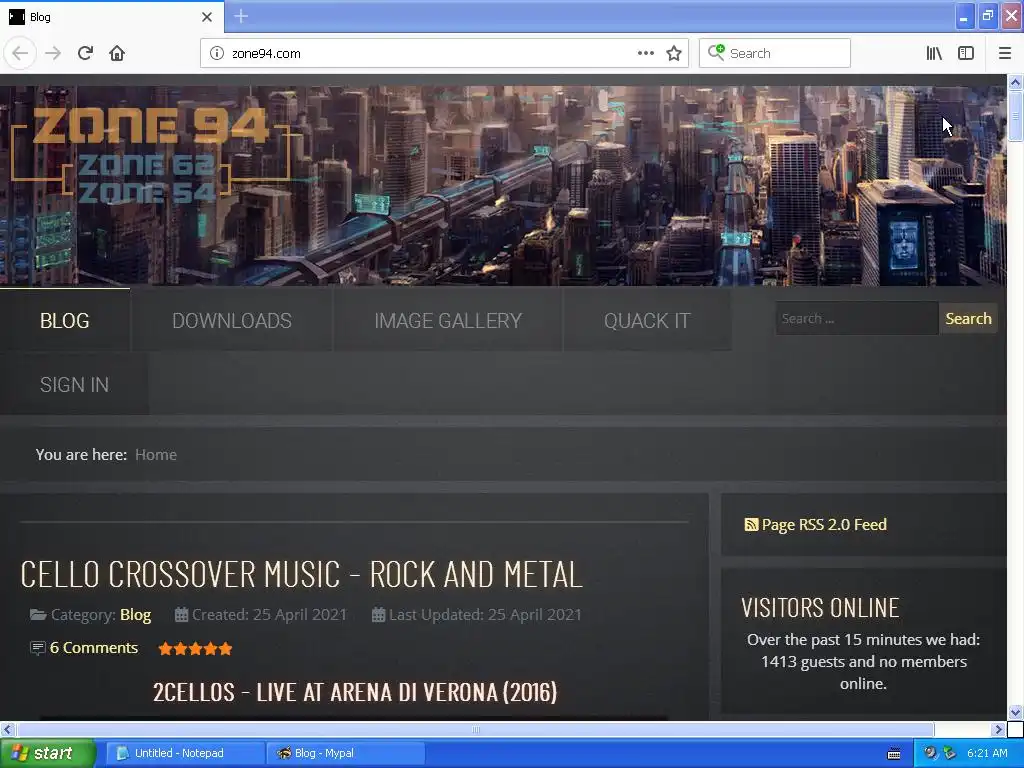
Task: Click the horizontal scrollbar right arrow
Action: 999,729
